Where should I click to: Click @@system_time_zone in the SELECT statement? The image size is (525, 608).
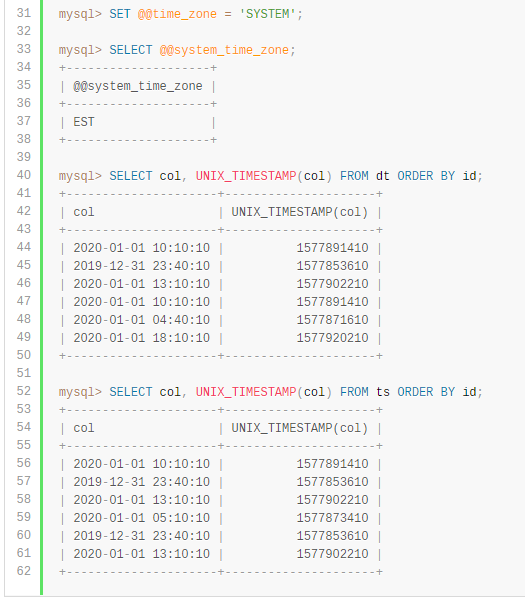pyautogui.click(x=225, y=50)
